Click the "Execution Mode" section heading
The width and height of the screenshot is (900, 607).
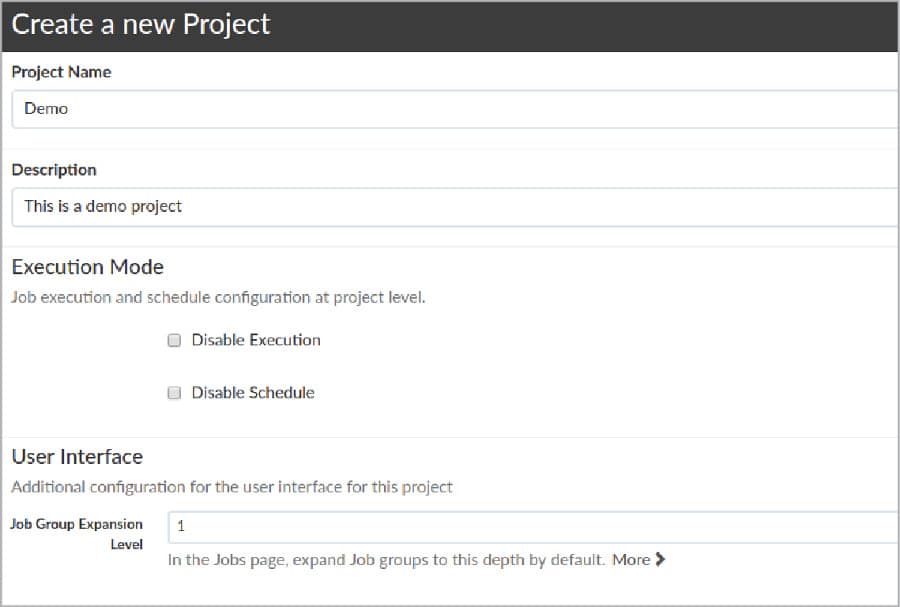click(x=88, y=267)
